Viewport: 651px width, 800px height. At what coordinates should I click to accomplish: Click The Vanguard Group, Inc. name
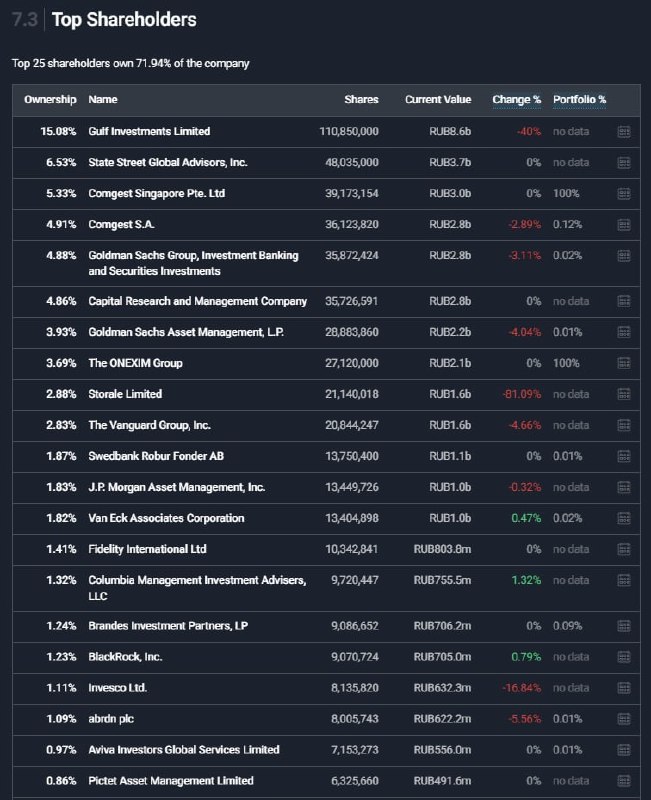point(149,425)
